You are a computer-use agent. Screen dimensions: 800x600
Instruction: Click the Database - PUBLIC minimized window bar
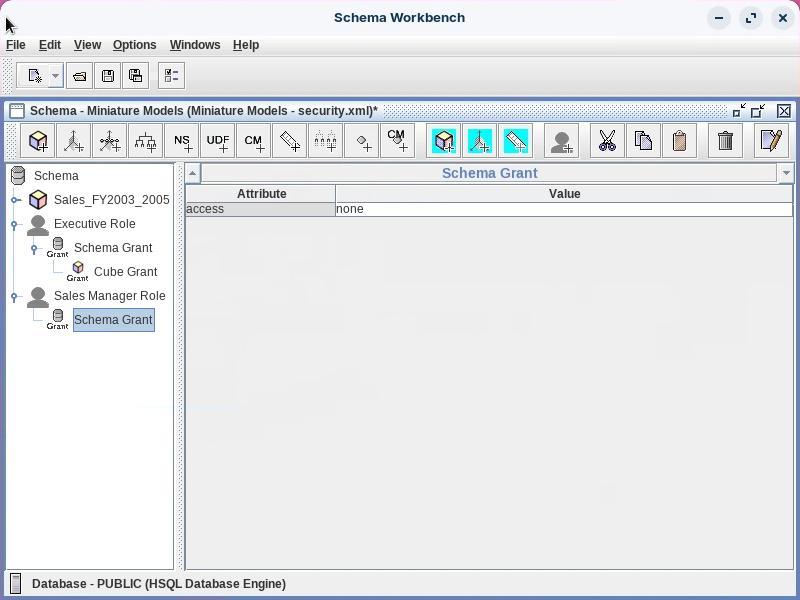click(158, 584)
